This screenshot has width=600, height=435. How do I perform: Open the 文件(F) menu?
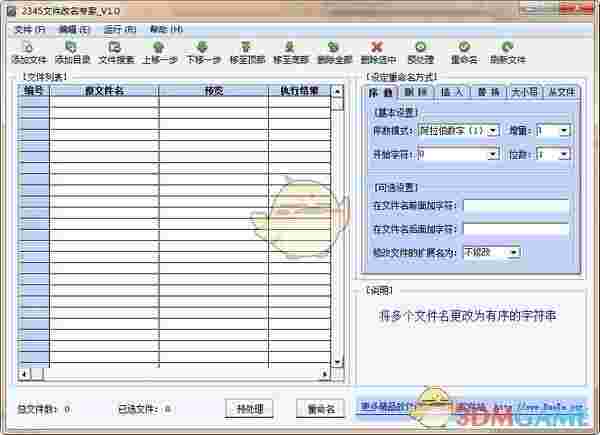[29, 29]
